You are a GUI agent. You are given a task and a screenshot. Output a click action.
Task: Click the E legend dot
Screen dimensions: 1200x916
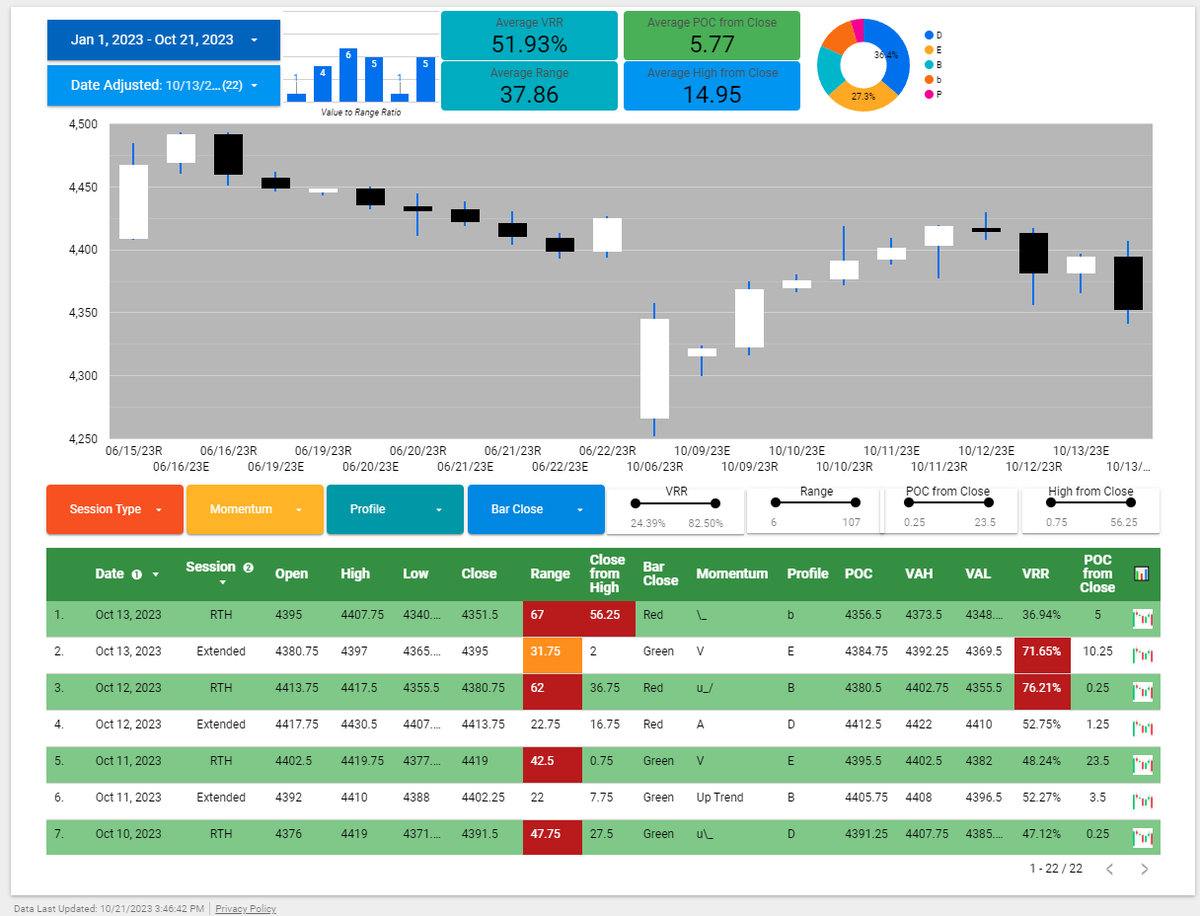[929, 49]
